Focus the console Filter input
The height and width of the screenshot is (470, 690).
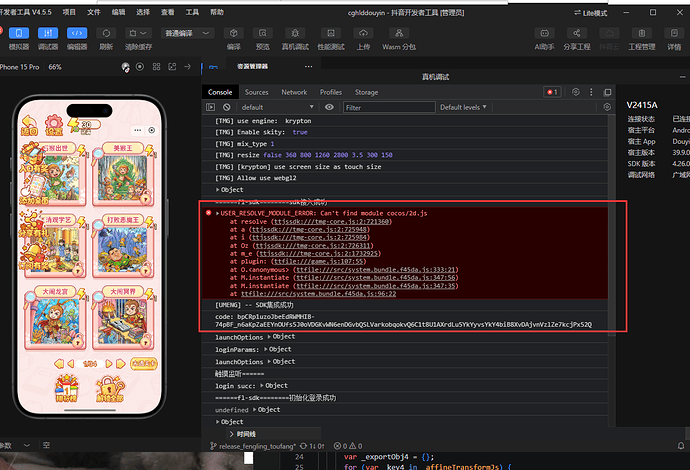tap(389, 107)
